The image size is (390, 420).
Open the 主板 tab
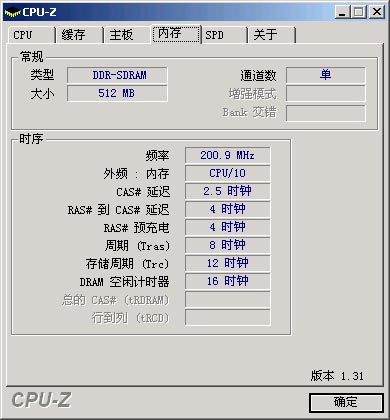click(128, 35)
